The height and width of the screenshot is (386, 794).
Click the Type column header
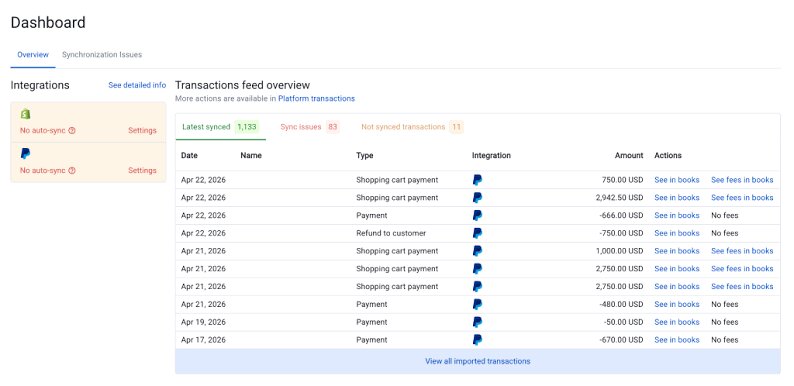365,156
